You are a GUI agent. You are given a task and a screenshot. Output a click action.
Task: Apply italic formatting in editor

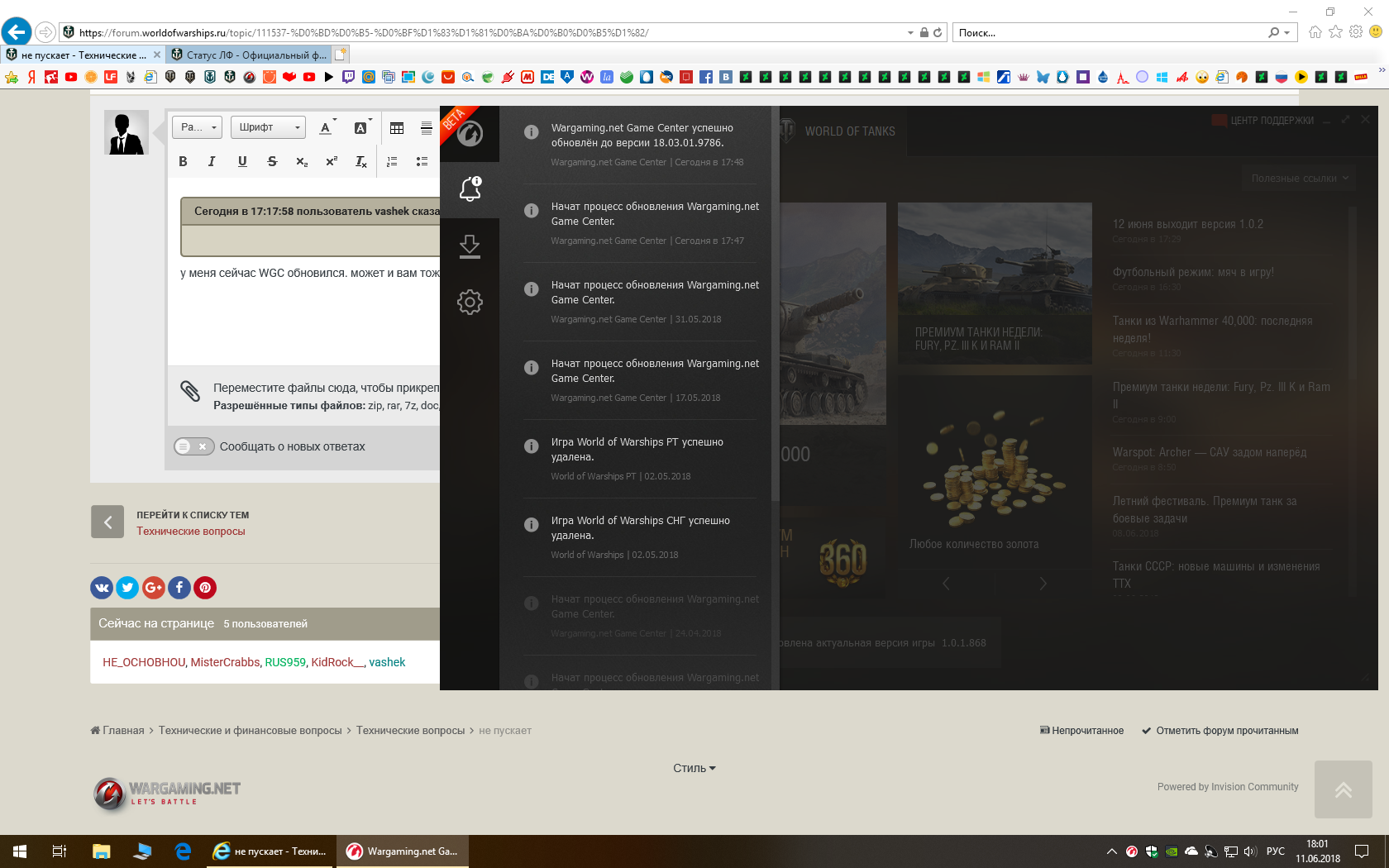coord(212,161)
